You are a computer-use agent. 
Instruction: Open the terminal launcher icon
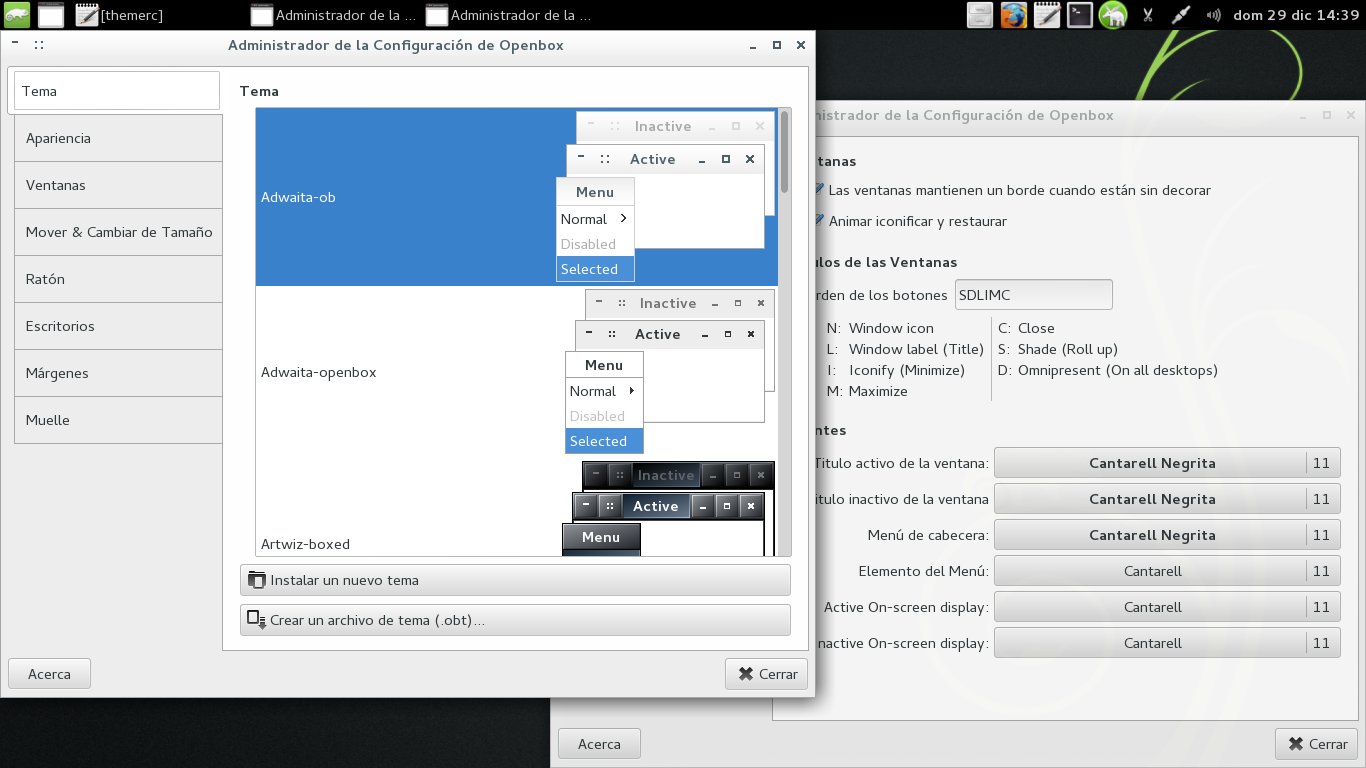point(1080,15)
